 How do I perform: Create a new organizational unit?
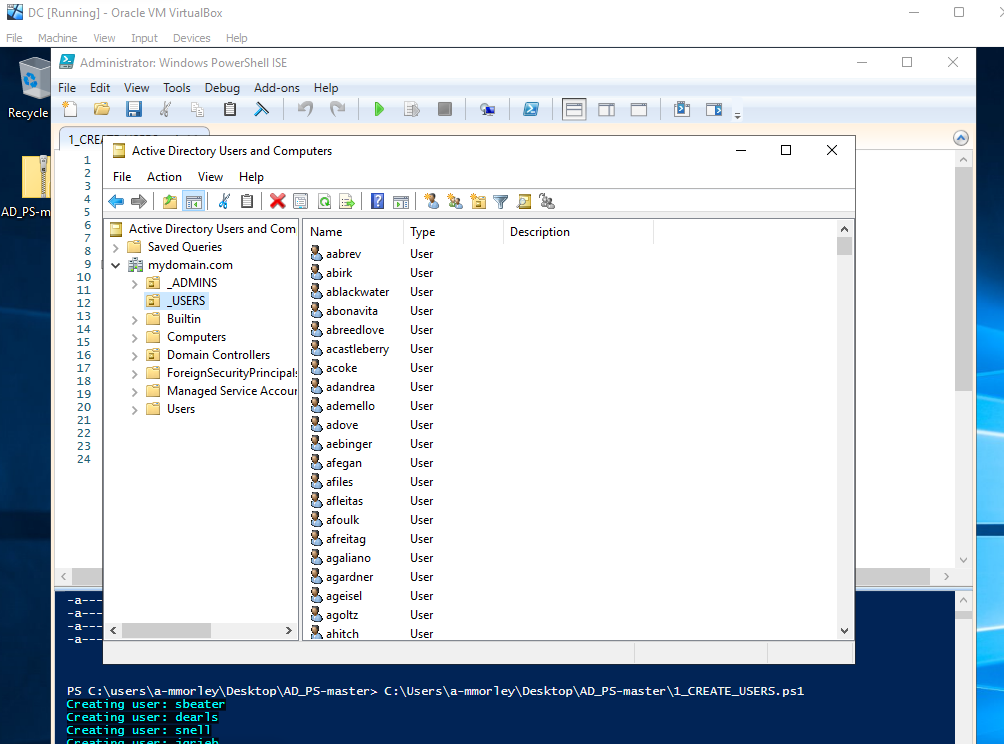pyautogui.click(x=478, y=201)
